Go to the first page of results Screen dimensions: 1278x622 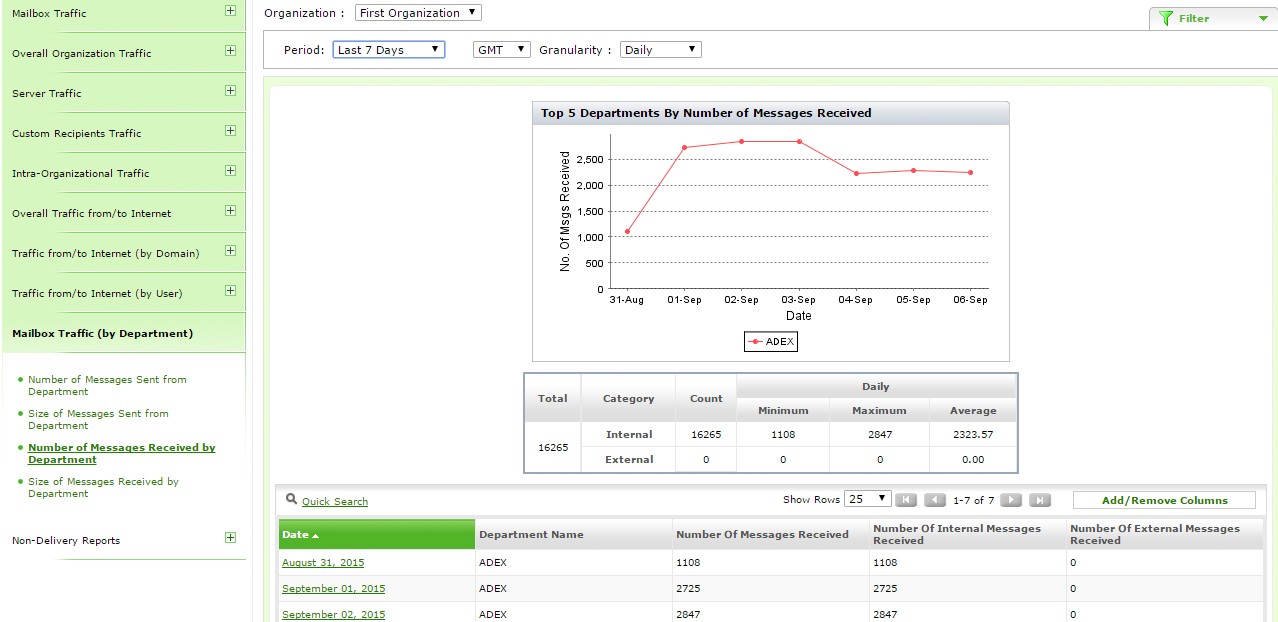(x=906, y=500)
